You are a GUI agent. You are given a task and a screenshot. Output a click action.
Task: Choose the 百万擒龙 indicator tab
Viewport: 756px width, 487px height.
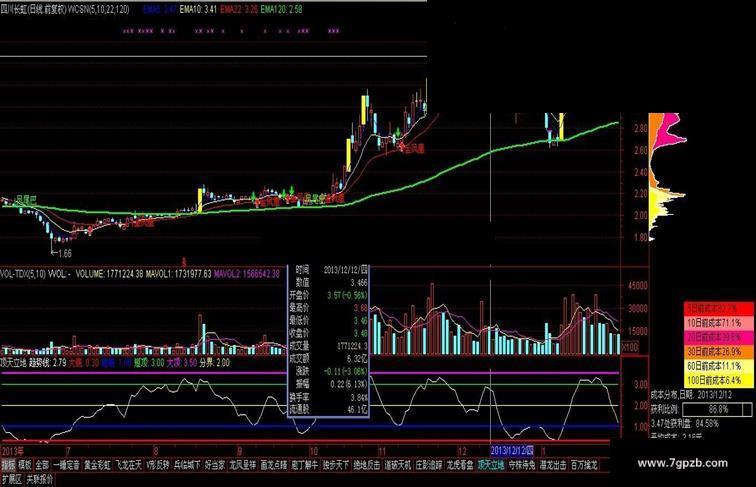point(584,465)
